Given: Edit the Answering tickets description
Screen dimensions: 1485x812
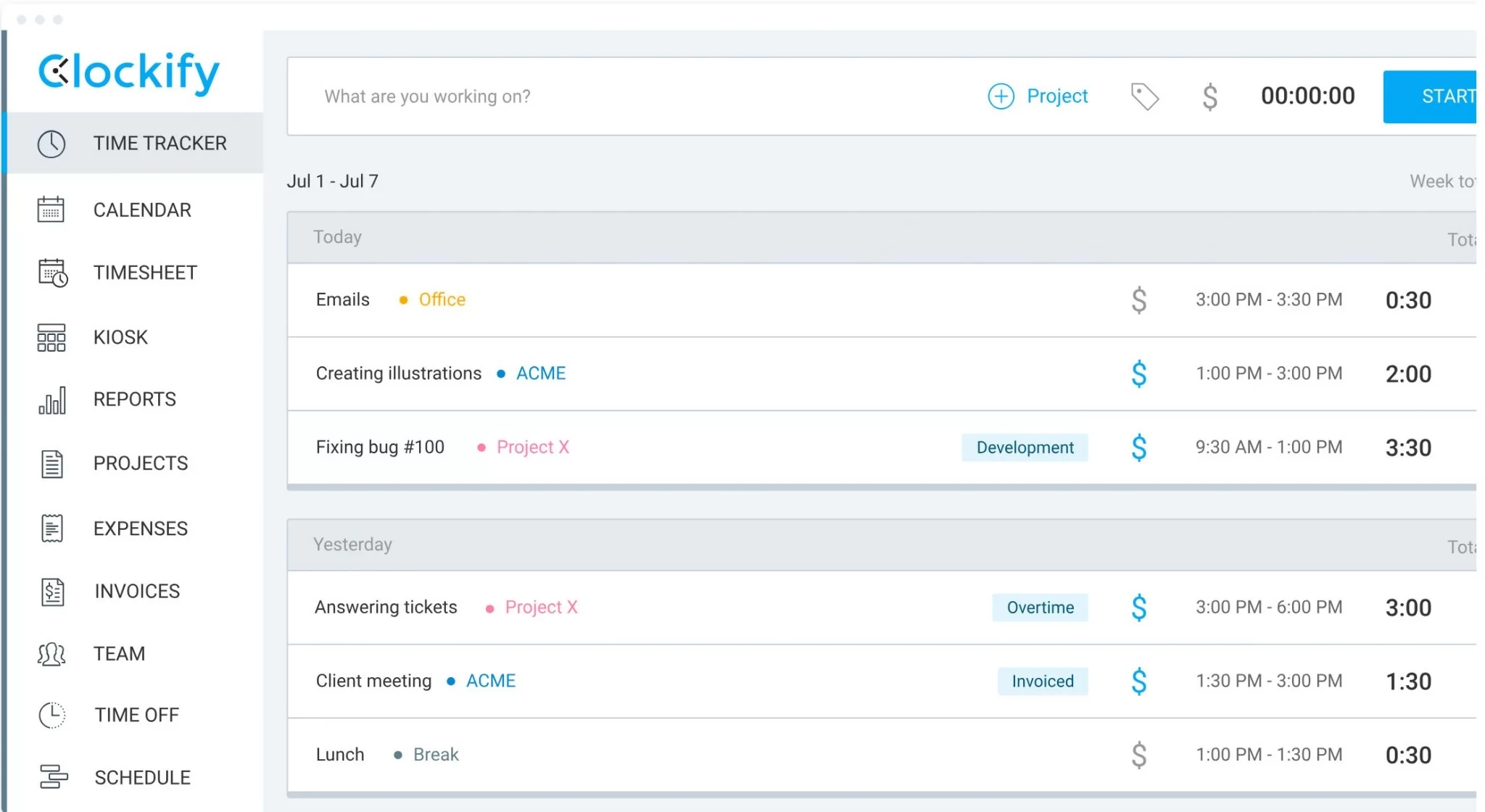Looking at the screenshot, I should point(386,607).
